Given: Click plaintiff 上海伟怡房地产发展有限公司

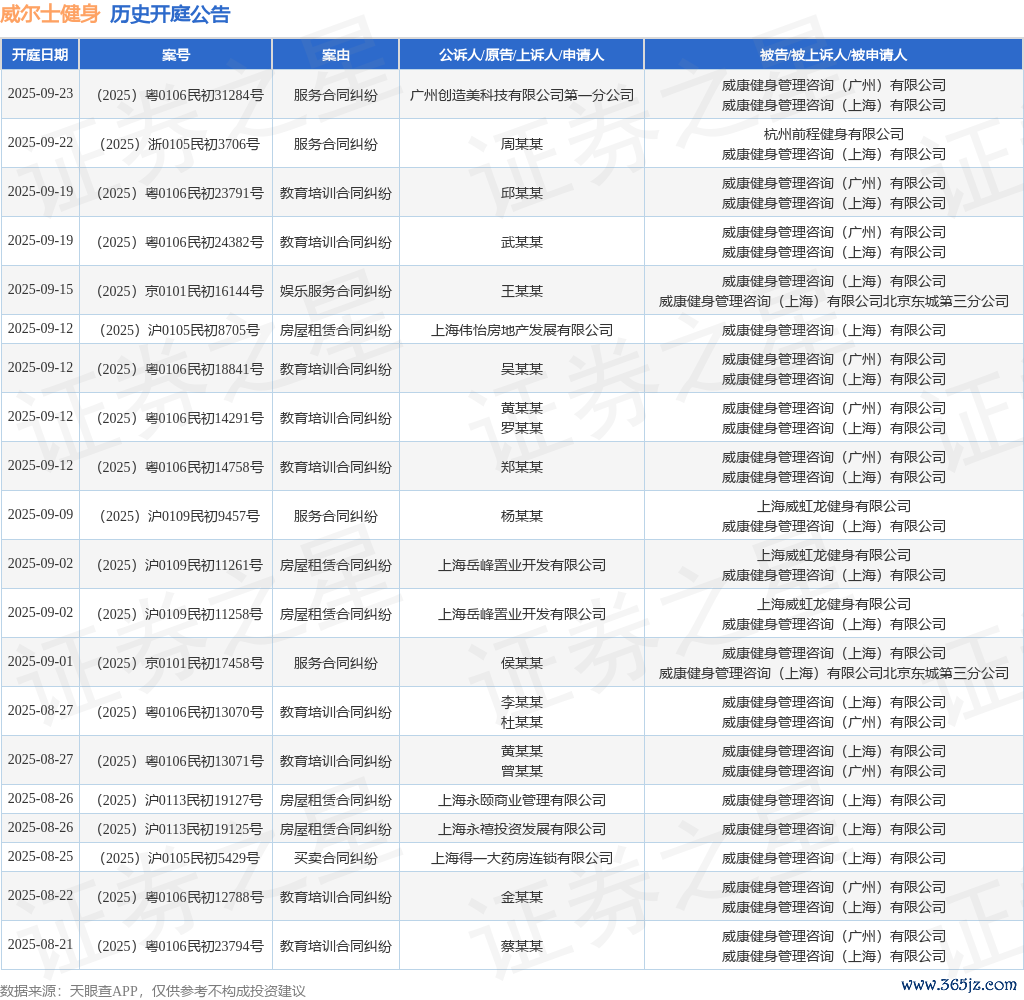Looking at the screenshot, I should (x=521, y=330).
